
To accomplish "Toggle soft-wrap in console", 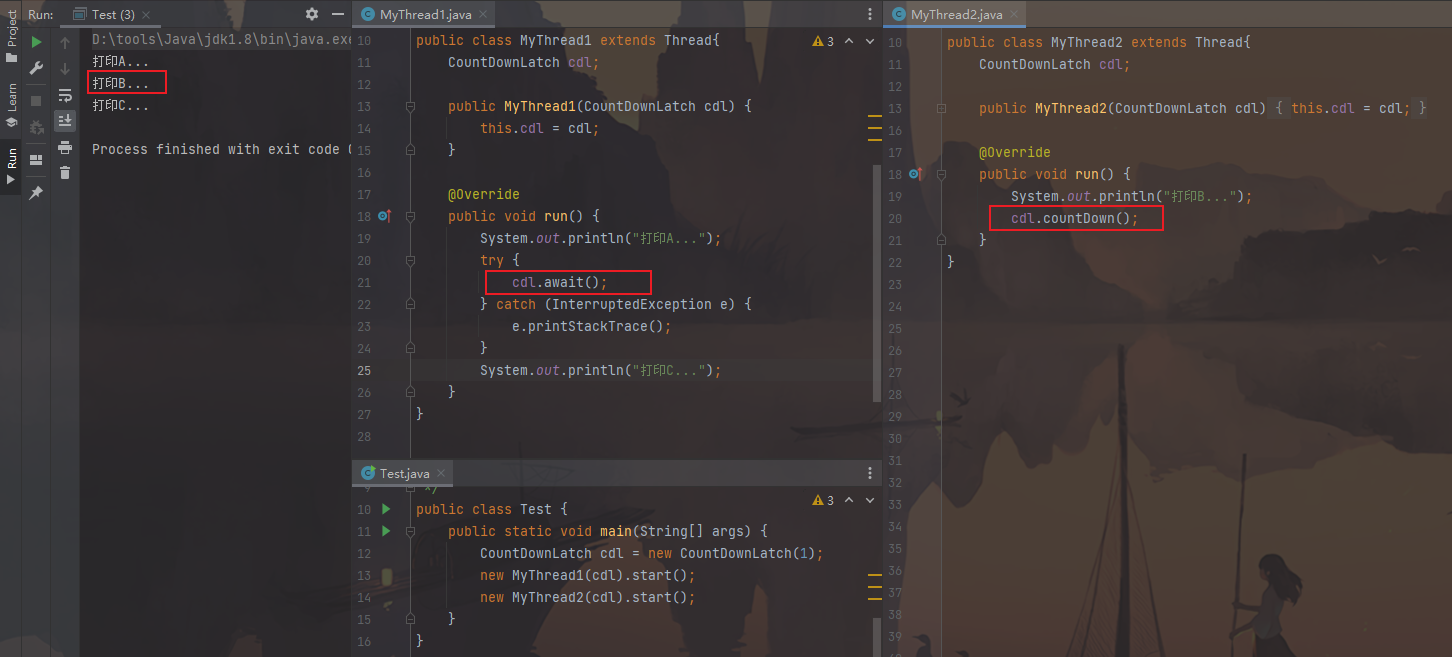I will tap(65, 95).
